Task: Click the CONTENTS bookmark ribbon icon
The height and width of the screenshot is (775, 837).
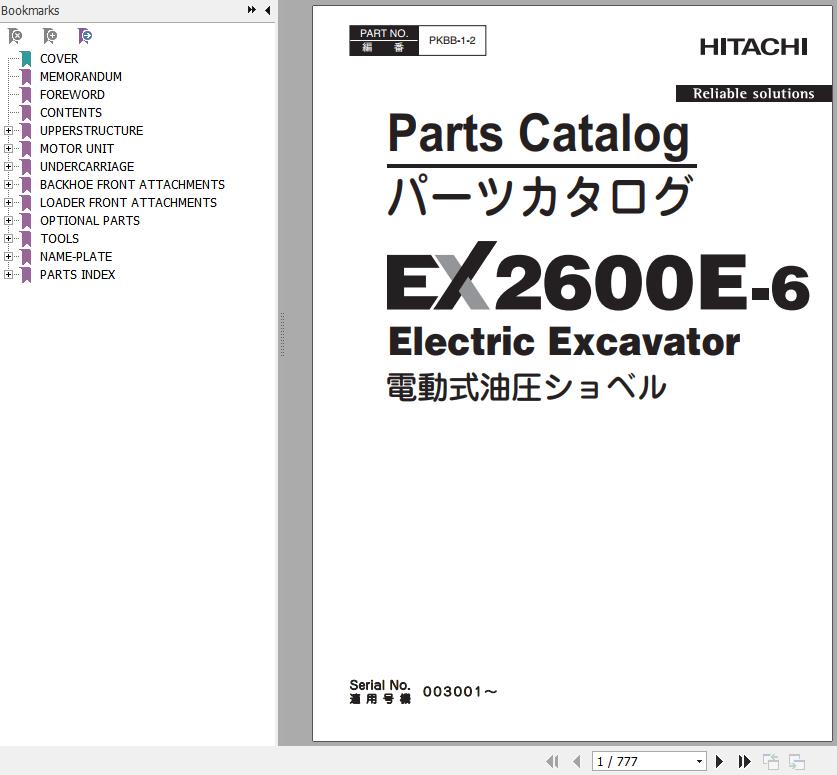Action: 26,113
